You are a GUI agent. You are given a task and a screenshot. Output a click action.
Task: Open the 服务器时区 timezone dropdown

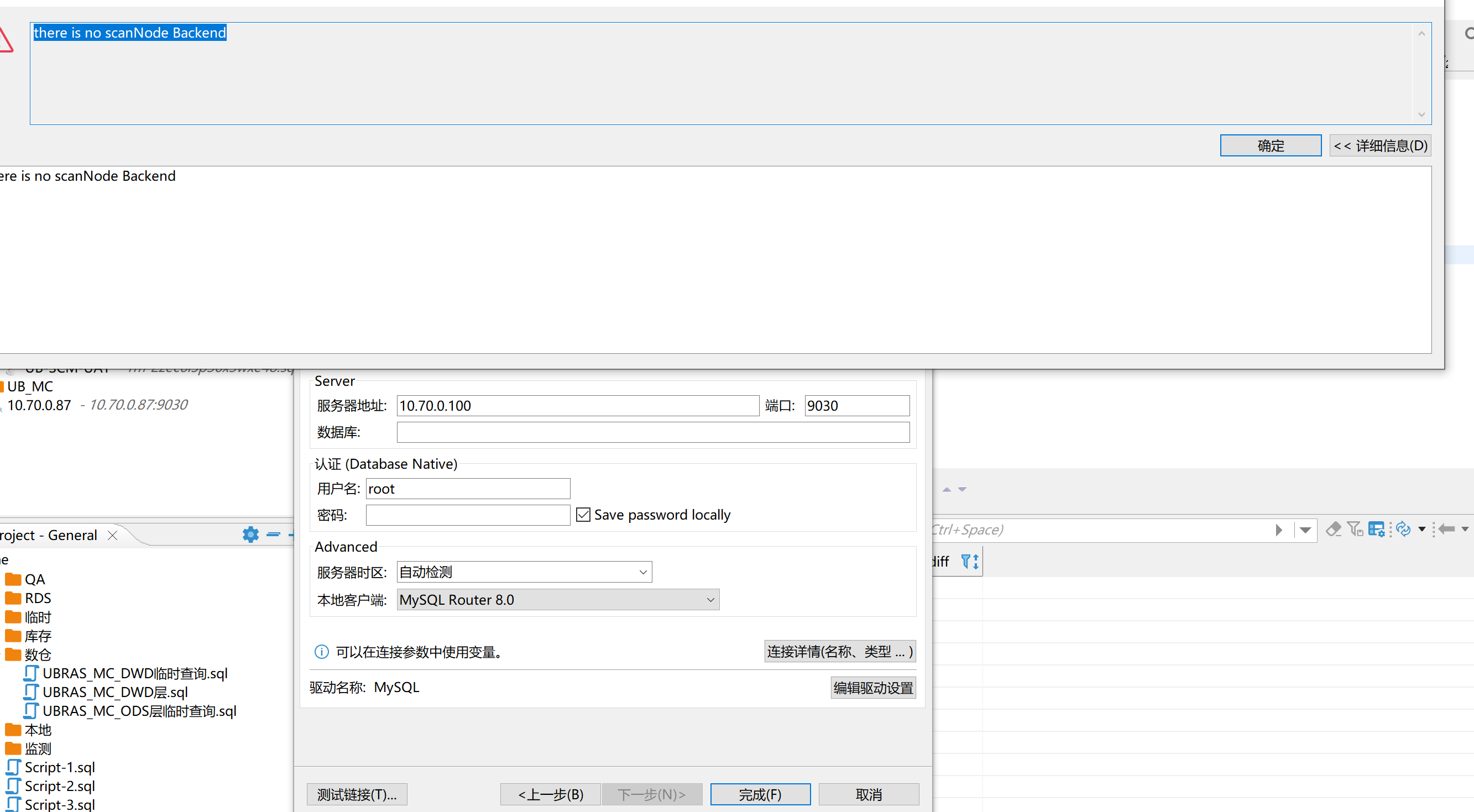[x=642, y=572]
